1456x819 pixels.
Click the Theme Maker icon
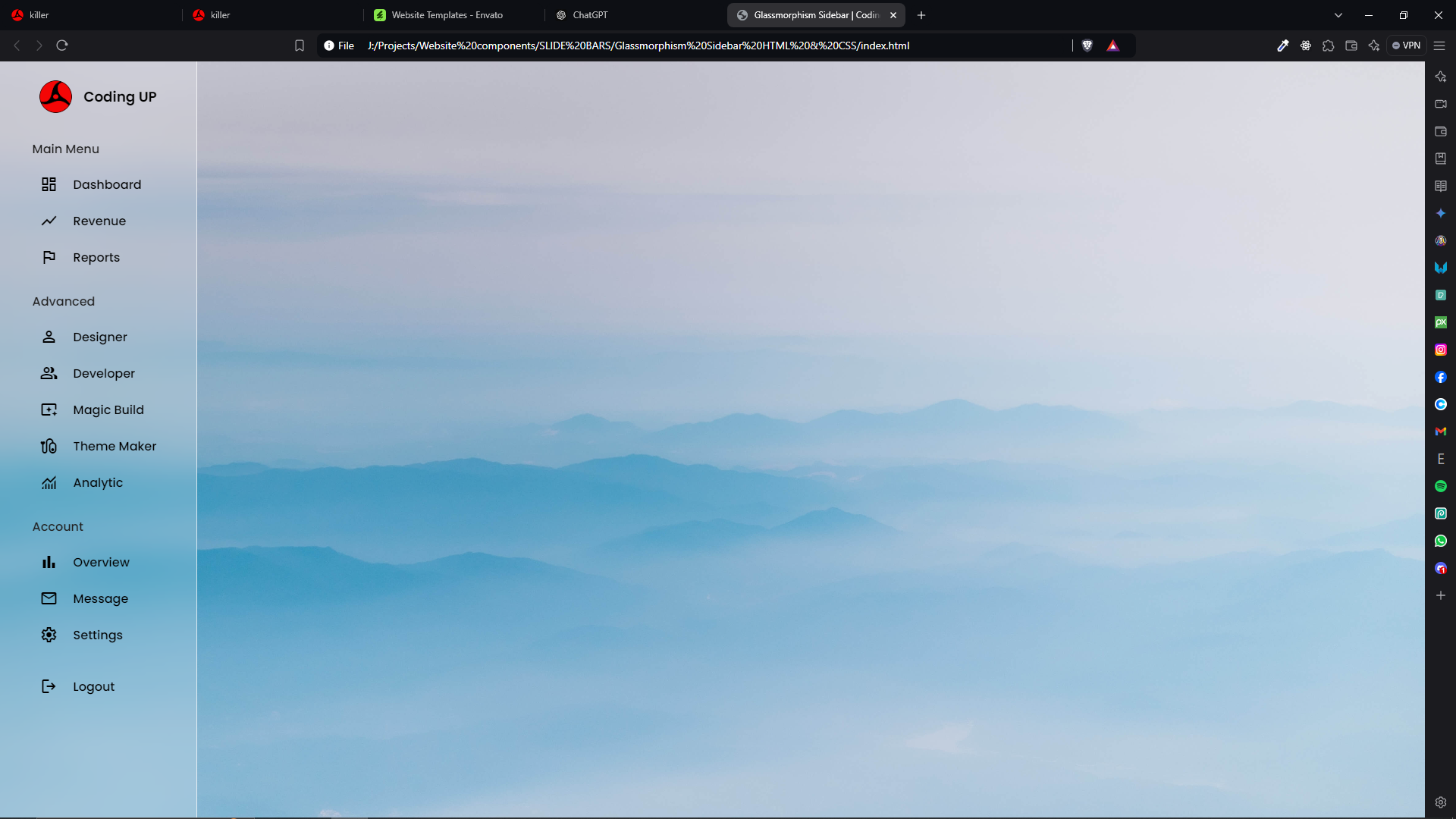49,446
